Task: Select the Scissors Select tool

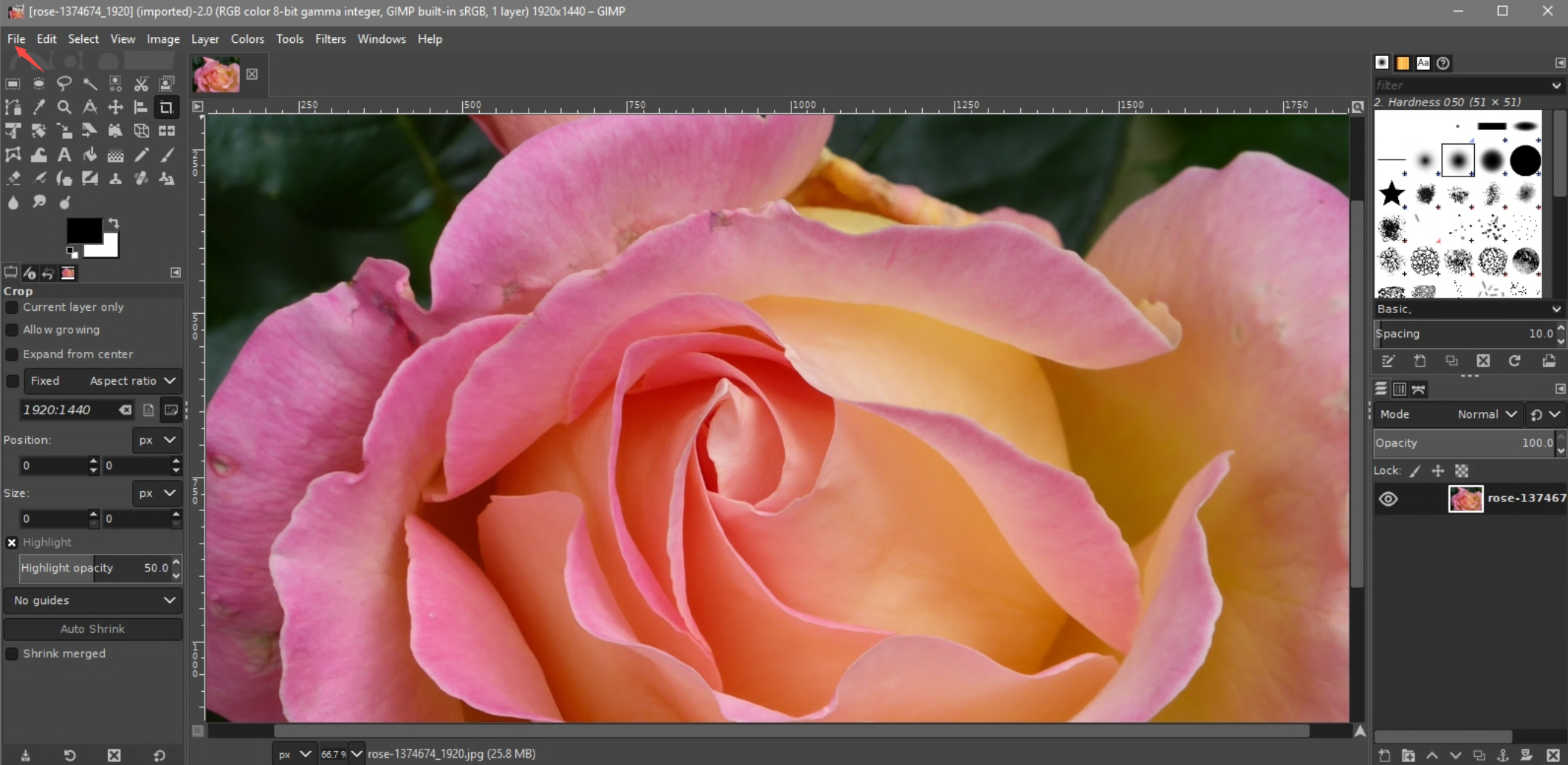Action: pyautogui.click(x=141, y=83)
